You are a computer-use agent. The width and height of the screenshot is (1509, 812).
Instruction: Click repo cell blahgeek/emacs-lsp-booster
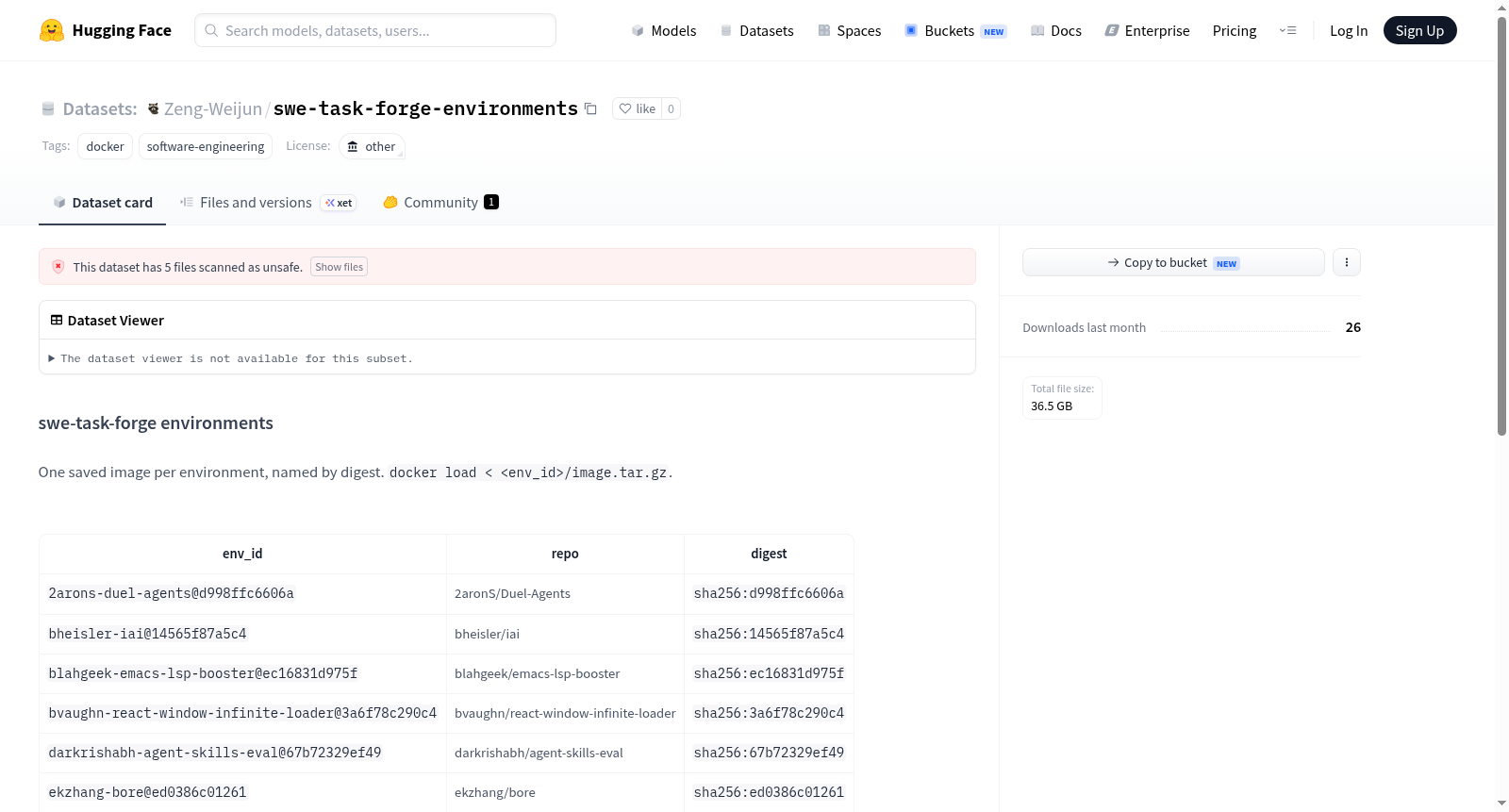tap(537, 673)
